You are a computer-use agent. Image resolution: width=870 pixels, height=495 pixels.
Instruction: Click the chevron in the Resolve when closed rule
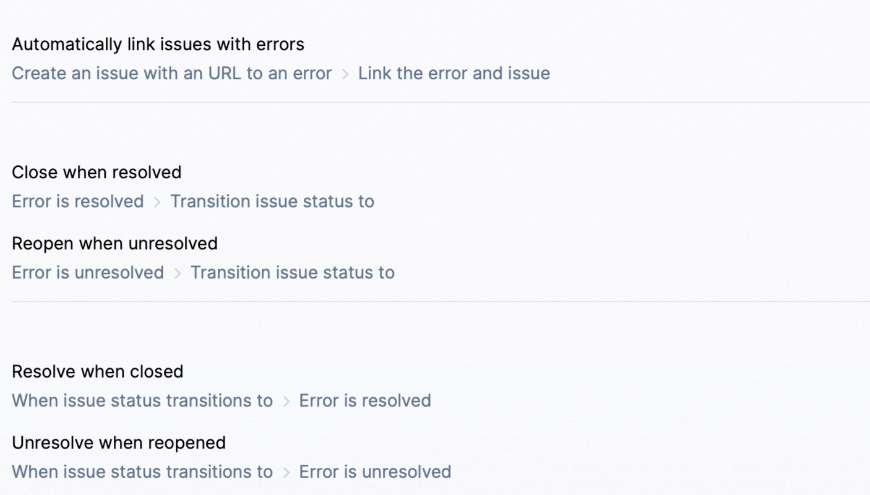[x=286, y=401]
